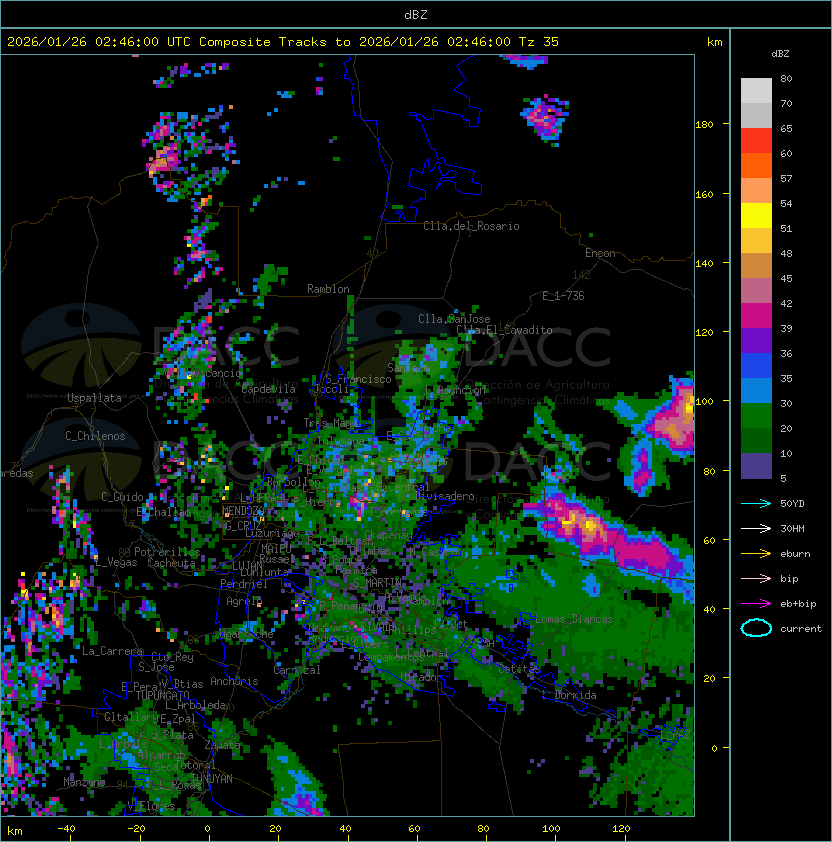Select the 'Uspallata' map label
Screen dimensions: 832x842
coord(94,398)
